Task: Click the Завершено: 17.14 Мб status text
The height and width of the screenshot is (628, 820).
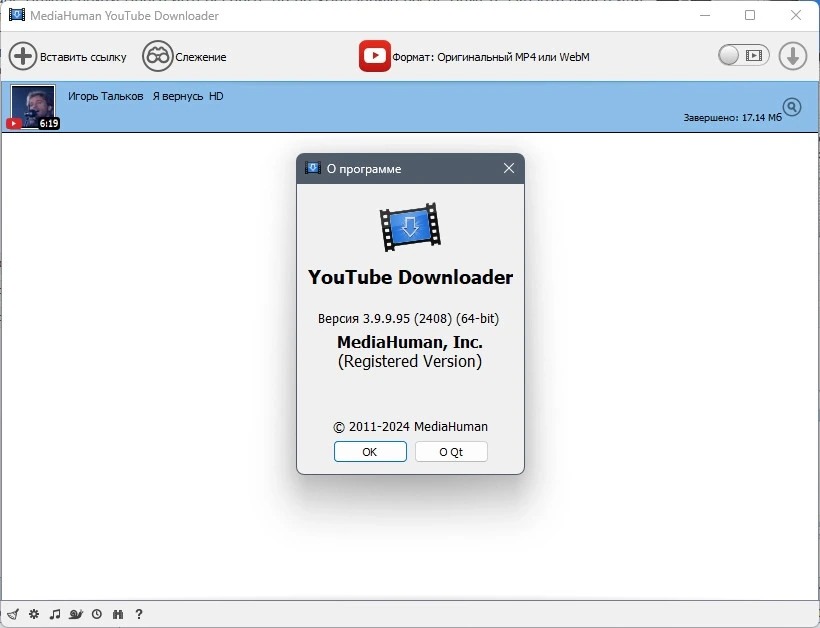Action: [733, 118]
